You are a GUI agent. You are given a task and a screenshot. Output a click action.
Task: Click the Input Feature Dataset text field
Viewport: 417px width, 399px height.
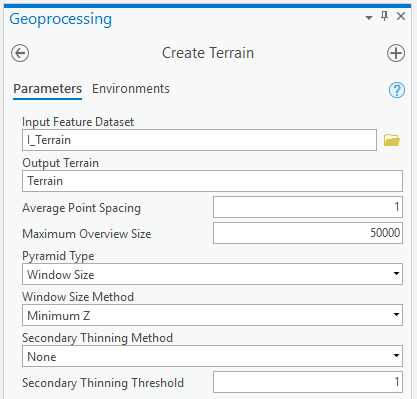pos(199,140)
